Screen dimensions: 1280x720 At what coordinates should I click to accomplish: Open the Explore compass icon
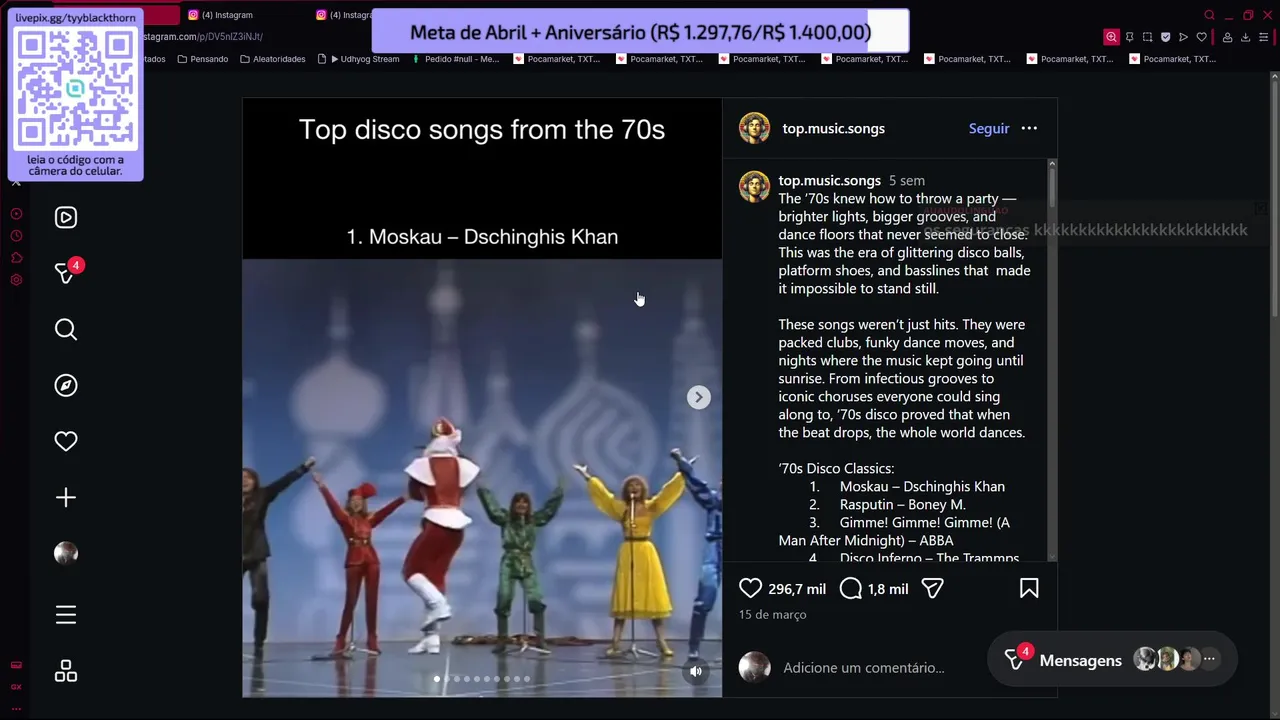tap(66, 385)
